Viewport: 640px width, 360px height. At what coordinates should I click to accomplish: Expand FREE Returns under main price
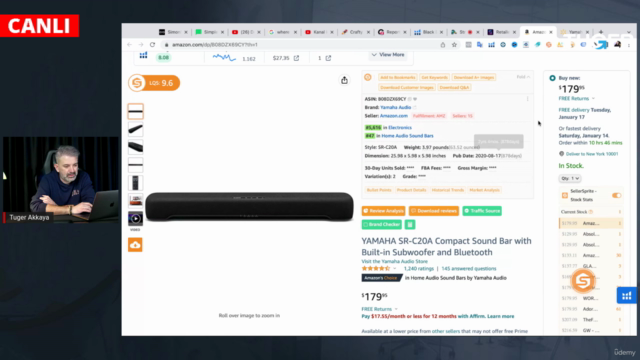[379, 309]
